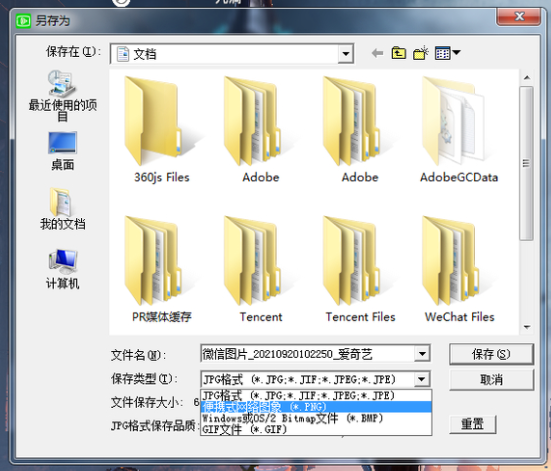Click the 保存(S) button

click(491, 354)
